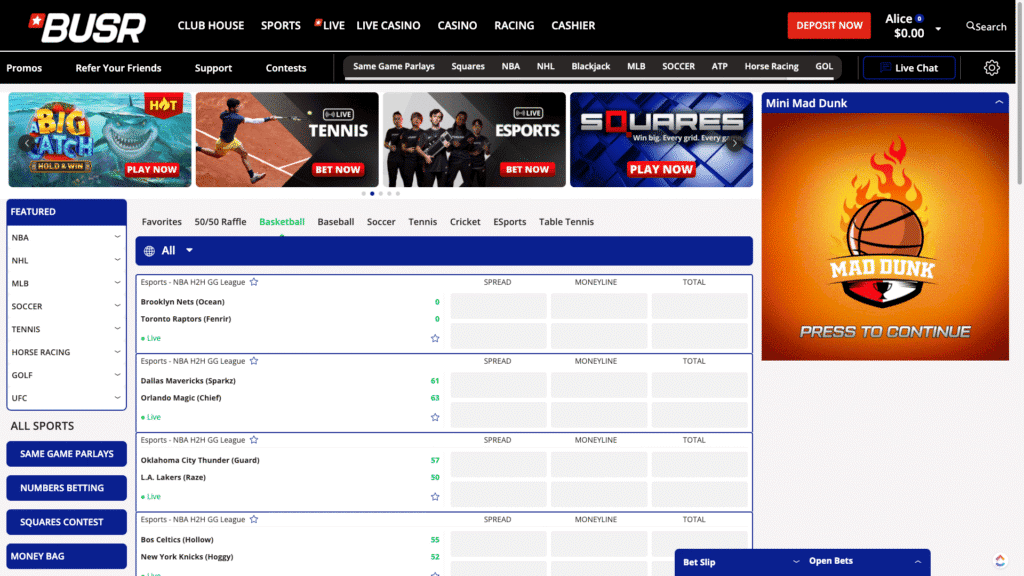Open the settings gear icon

991,67
